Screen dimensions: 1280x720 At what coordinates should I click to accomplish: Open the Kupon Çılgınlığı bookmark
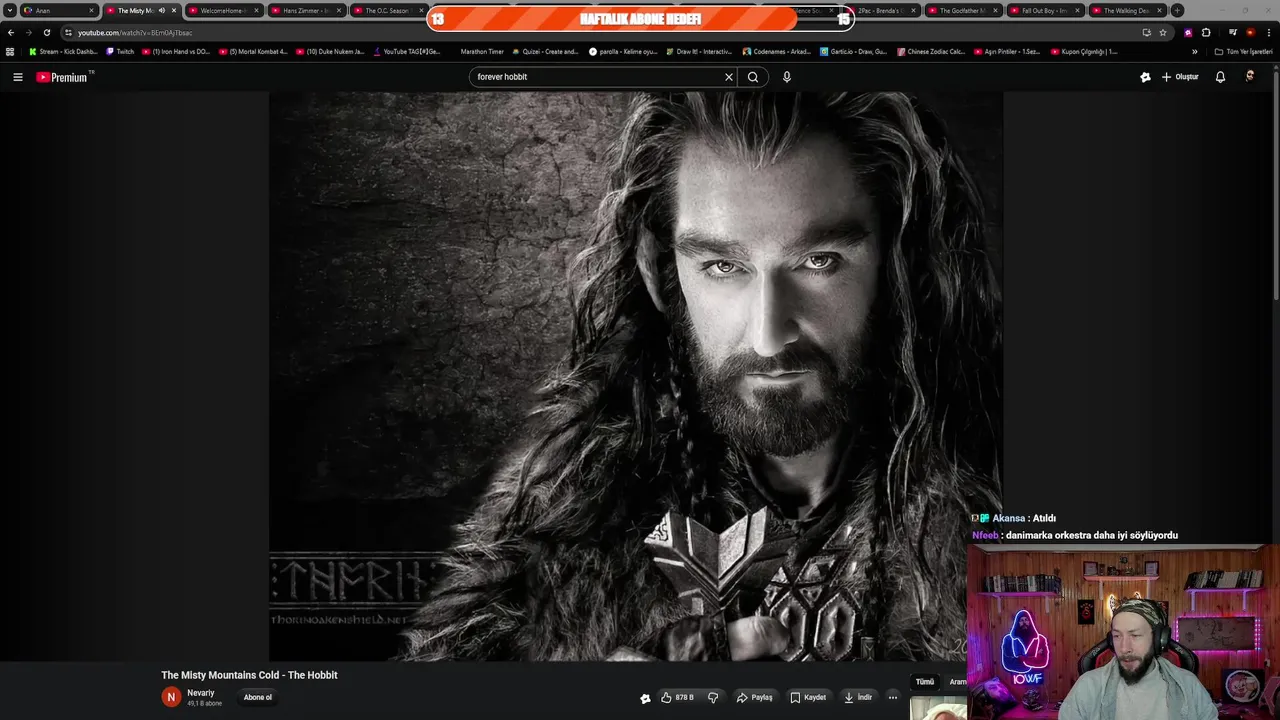[x=1084, y=51]
